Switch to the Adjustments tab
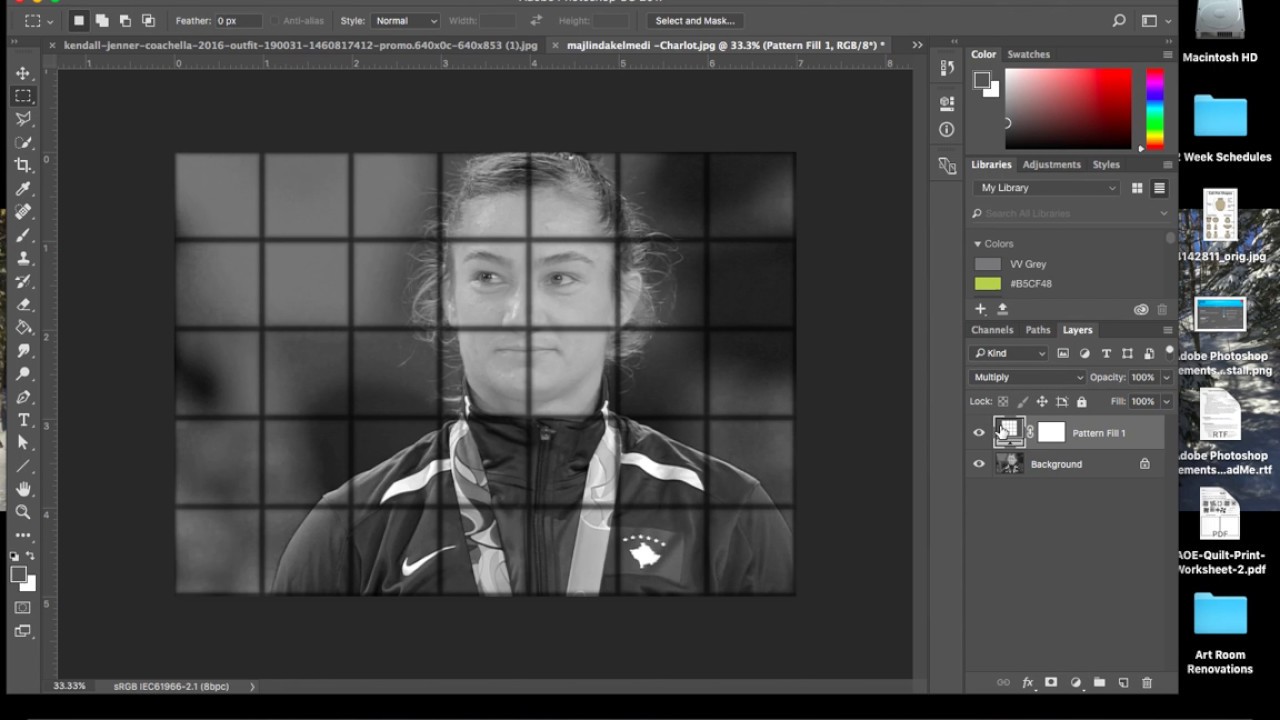Image resolution: width=1280 pixels, height=720 pixels. click(x=1051, y=165)
